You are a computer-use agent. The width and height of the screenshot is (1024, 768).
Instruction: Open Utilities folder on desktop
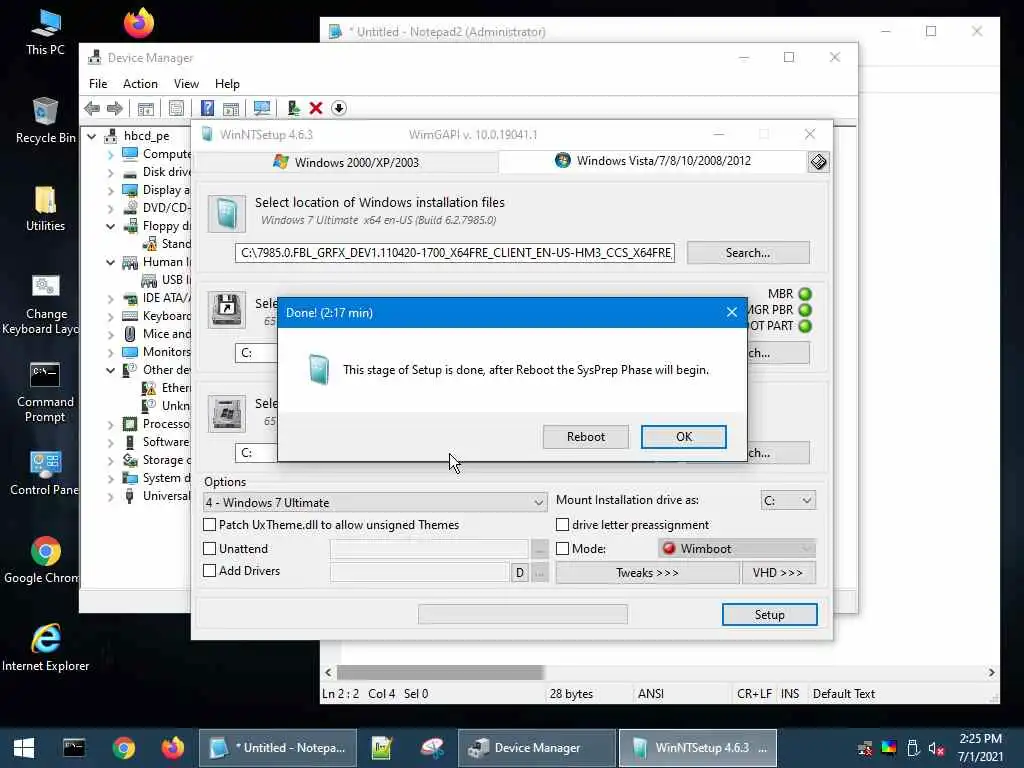pos(45,208)
